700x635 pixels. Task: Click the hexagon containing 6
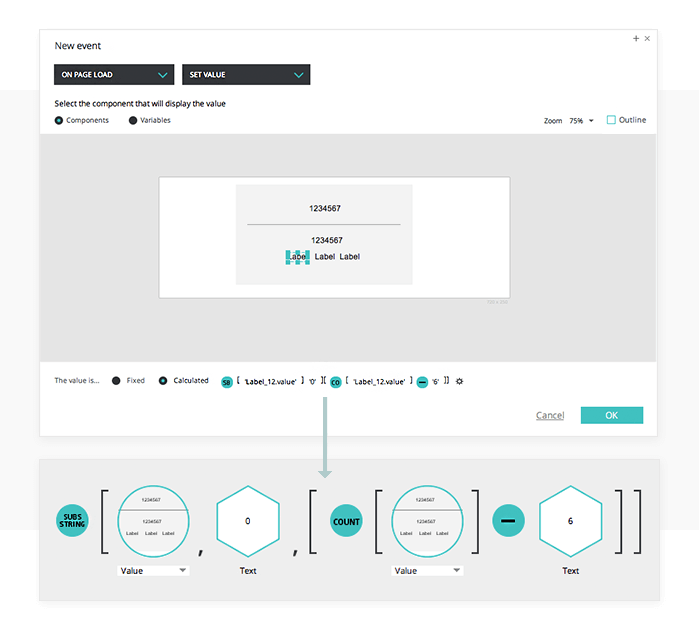(x=571, y=521)
